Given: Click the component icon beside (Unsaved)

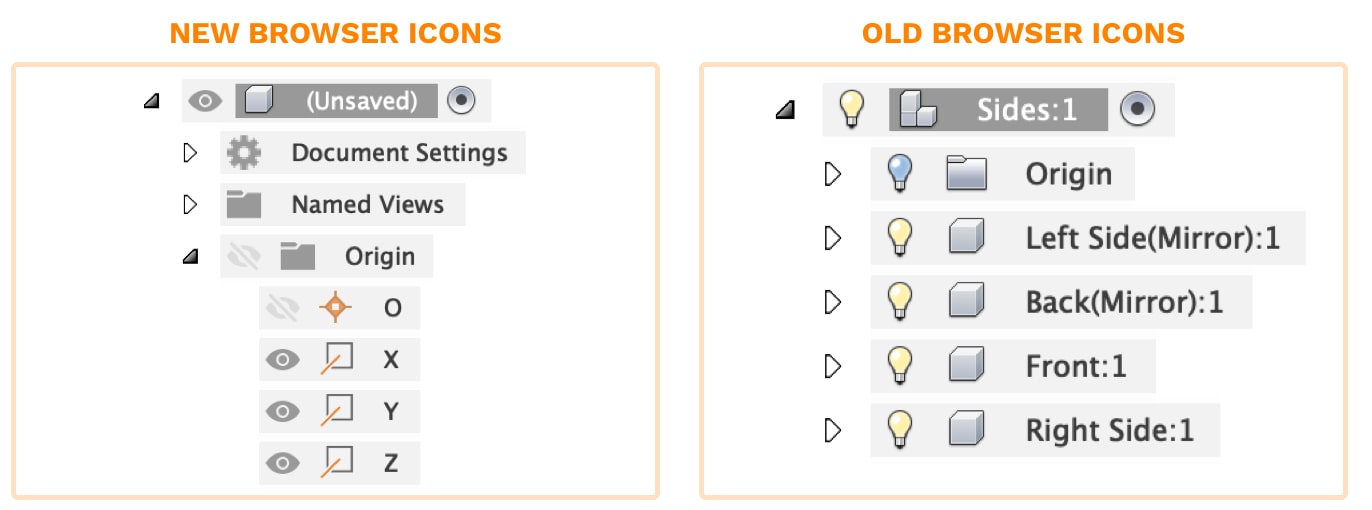Looking at the screenshot, I should tap(259, 101).
